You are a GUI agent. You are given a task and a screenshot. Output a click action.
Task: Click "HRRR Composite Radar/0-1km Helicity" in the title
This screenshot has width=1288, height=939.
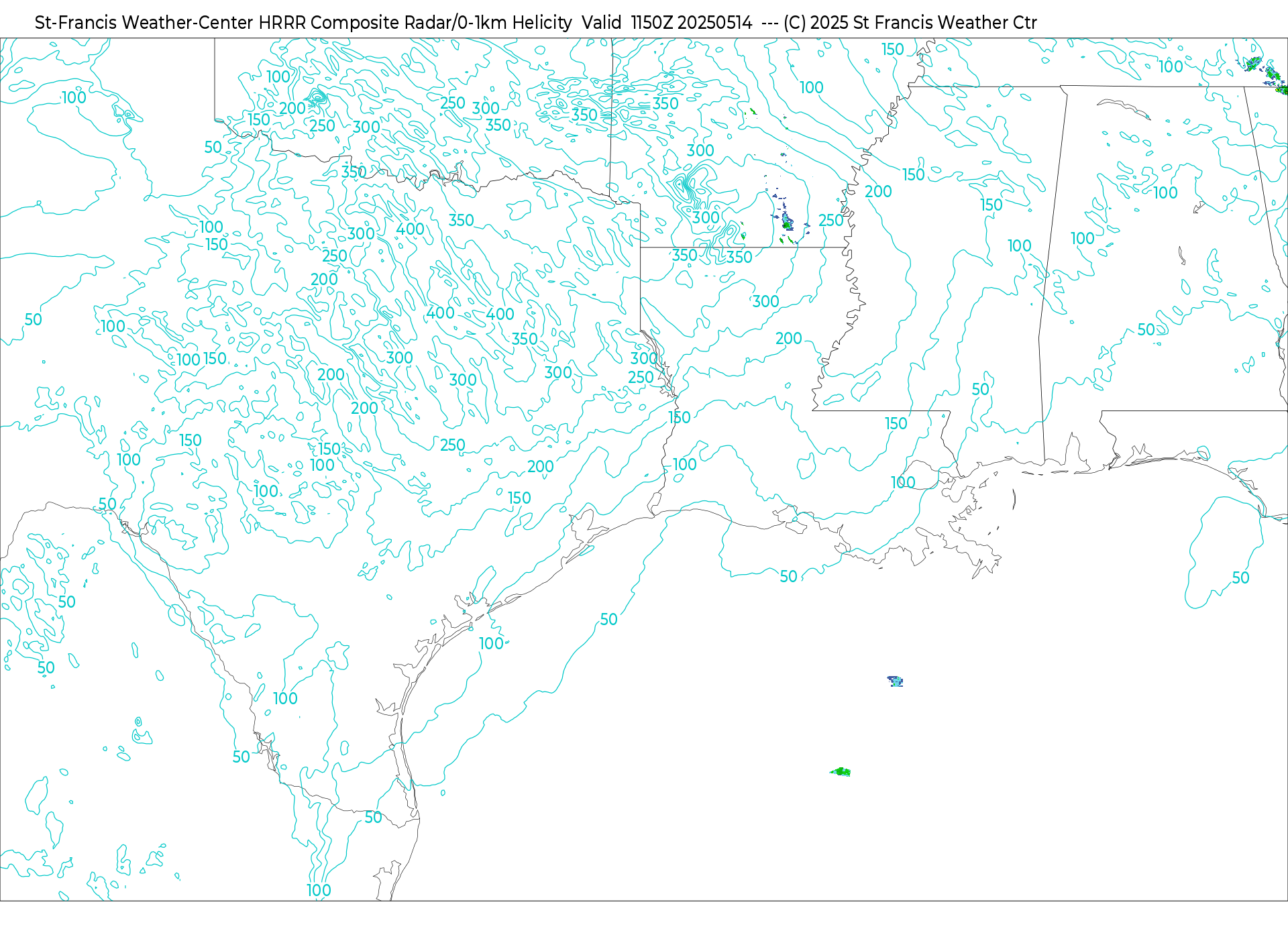pyautogui.click(x=415, y=23)
